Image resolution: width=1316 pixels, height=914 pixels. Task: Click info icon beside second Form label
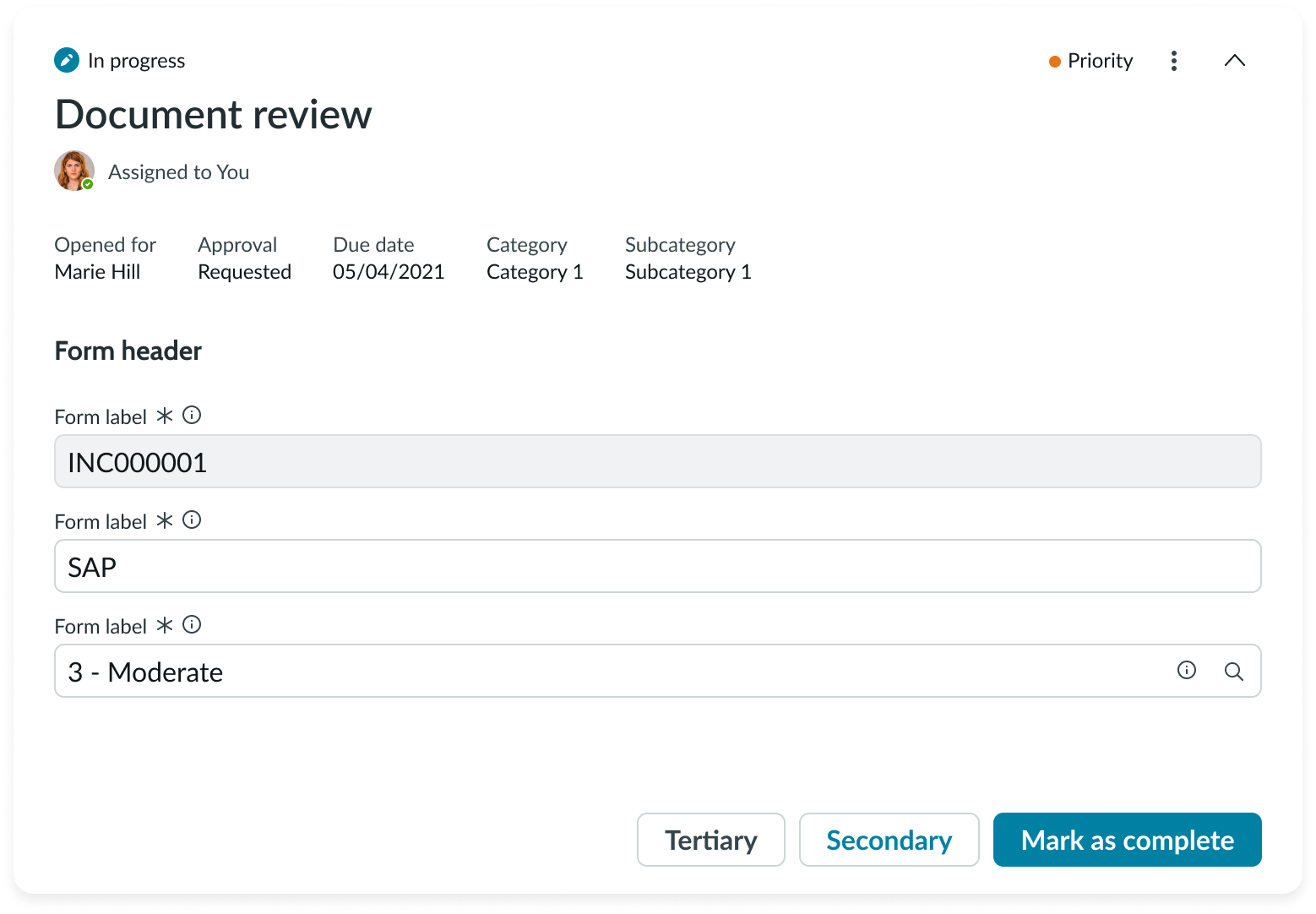pyautogui.click(x=192, y=520)
